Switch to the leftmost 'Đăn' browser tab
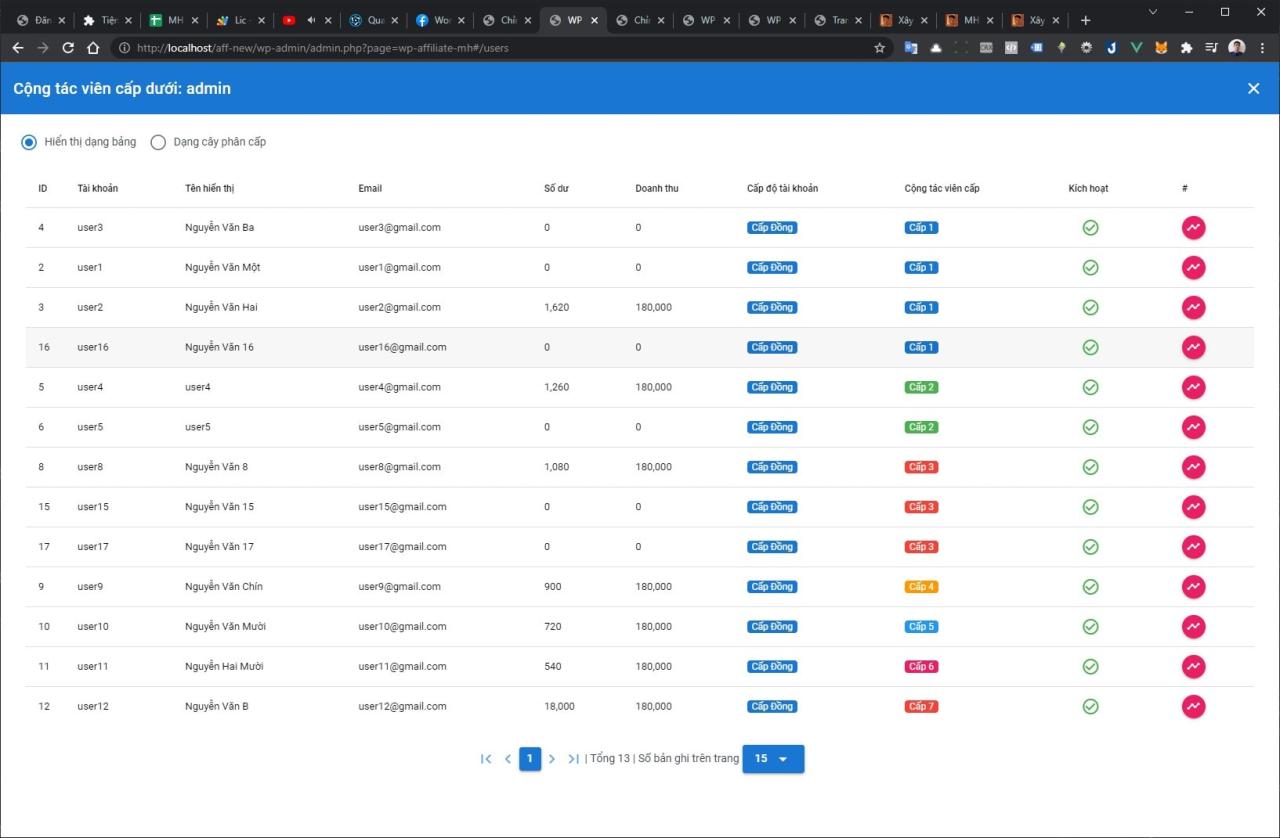 (x=40, y=19)
